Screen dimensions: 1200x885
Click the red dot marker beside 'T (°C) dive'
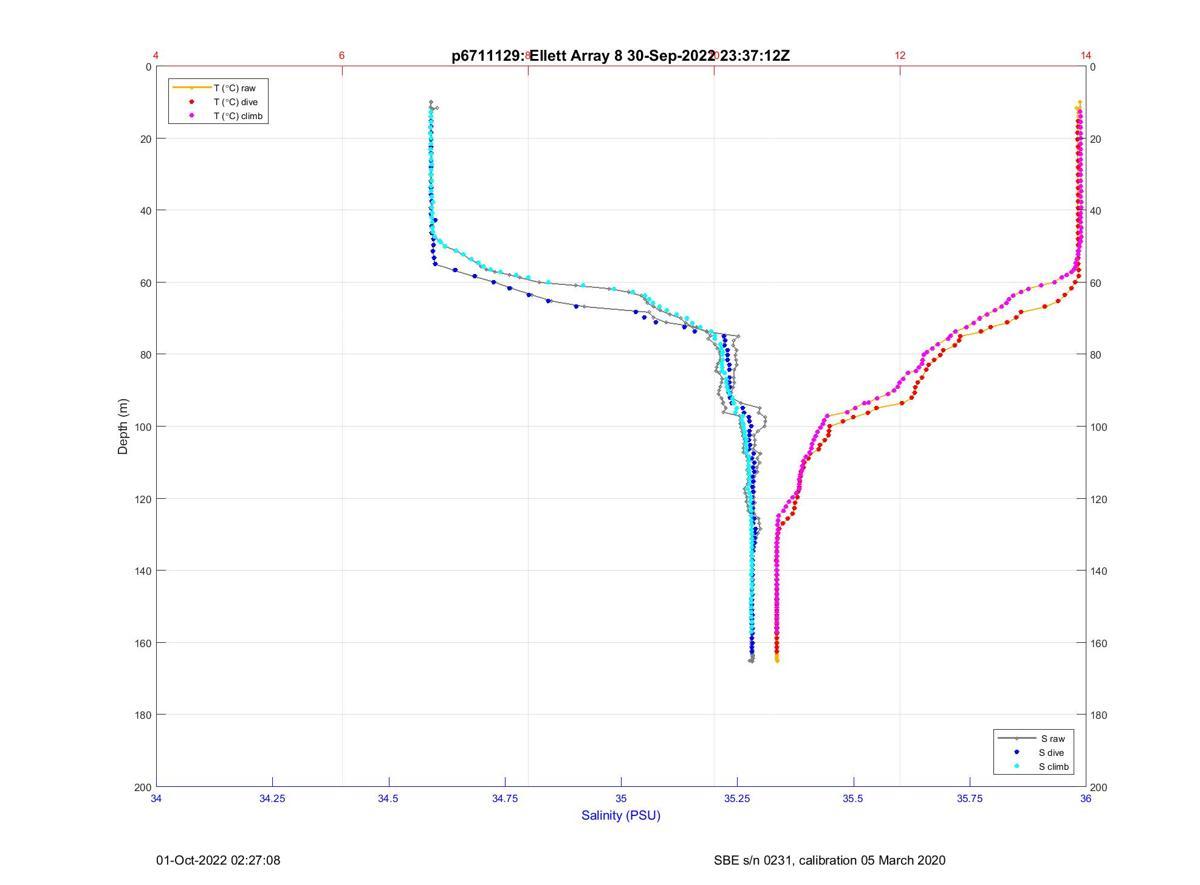coord(191,102)
